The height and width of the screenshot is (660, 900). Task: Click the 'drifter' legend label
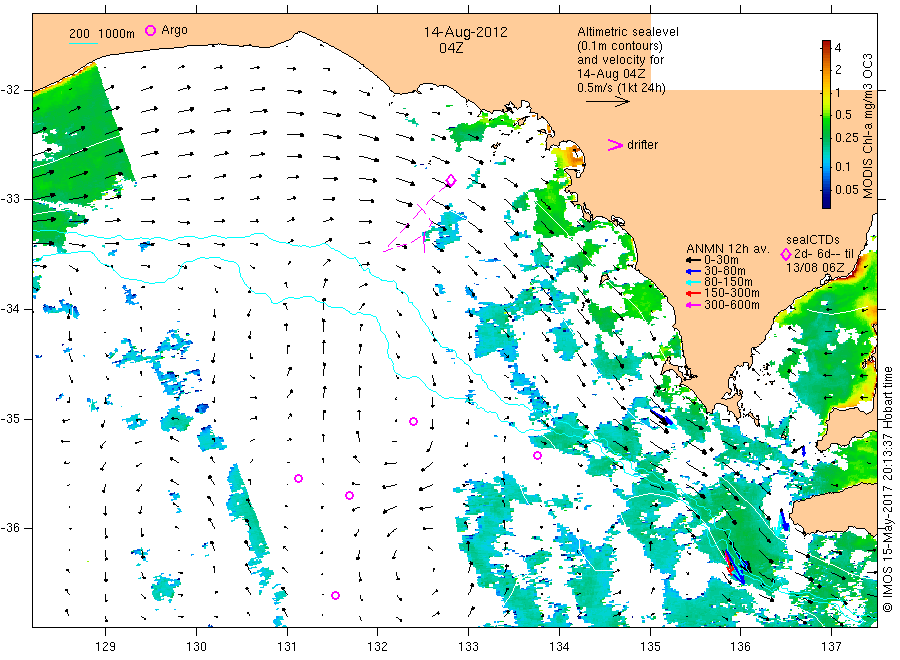pos(642,145)
